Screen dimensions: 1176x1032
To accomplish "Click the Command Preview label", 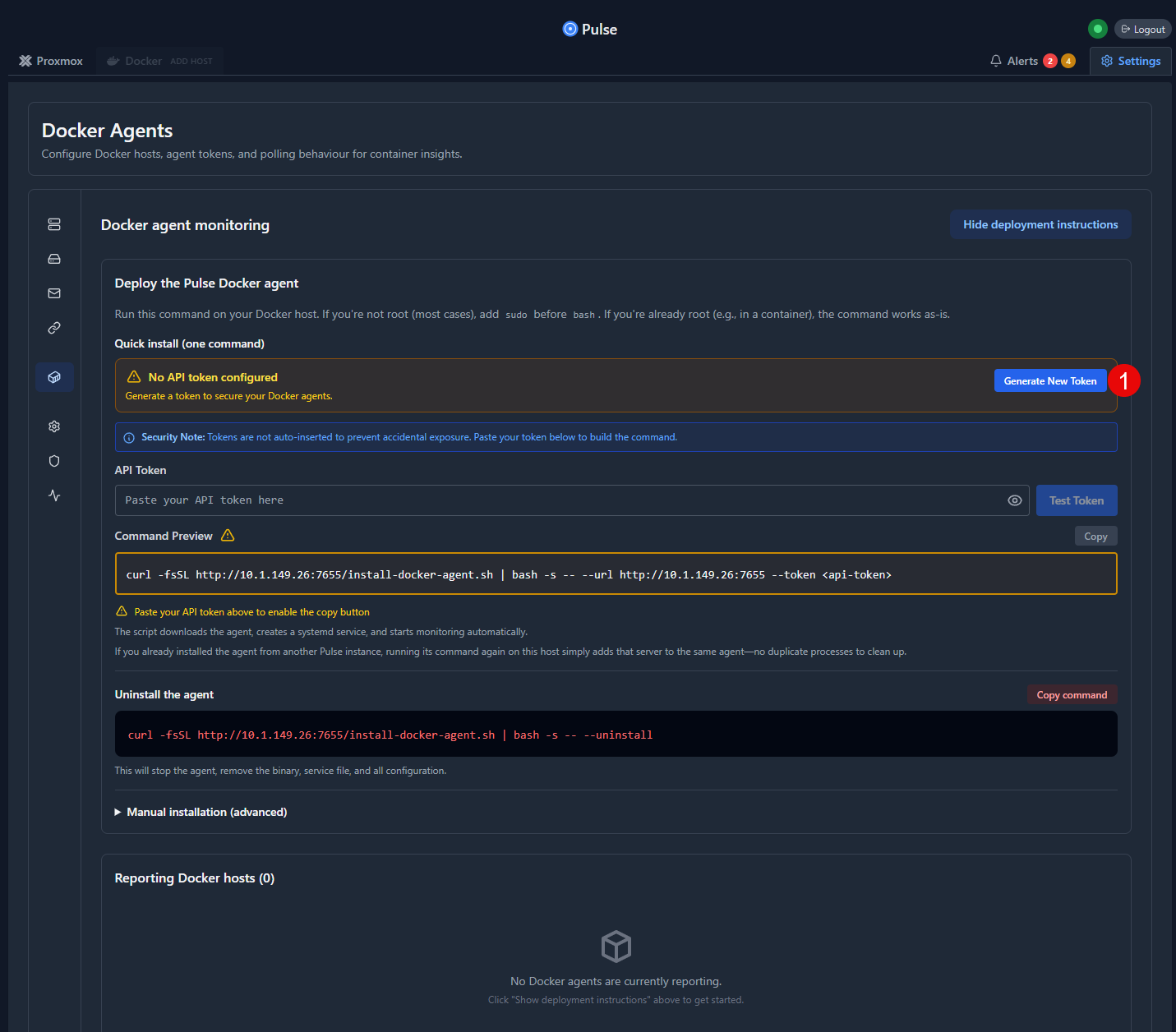I will [164, 536].
